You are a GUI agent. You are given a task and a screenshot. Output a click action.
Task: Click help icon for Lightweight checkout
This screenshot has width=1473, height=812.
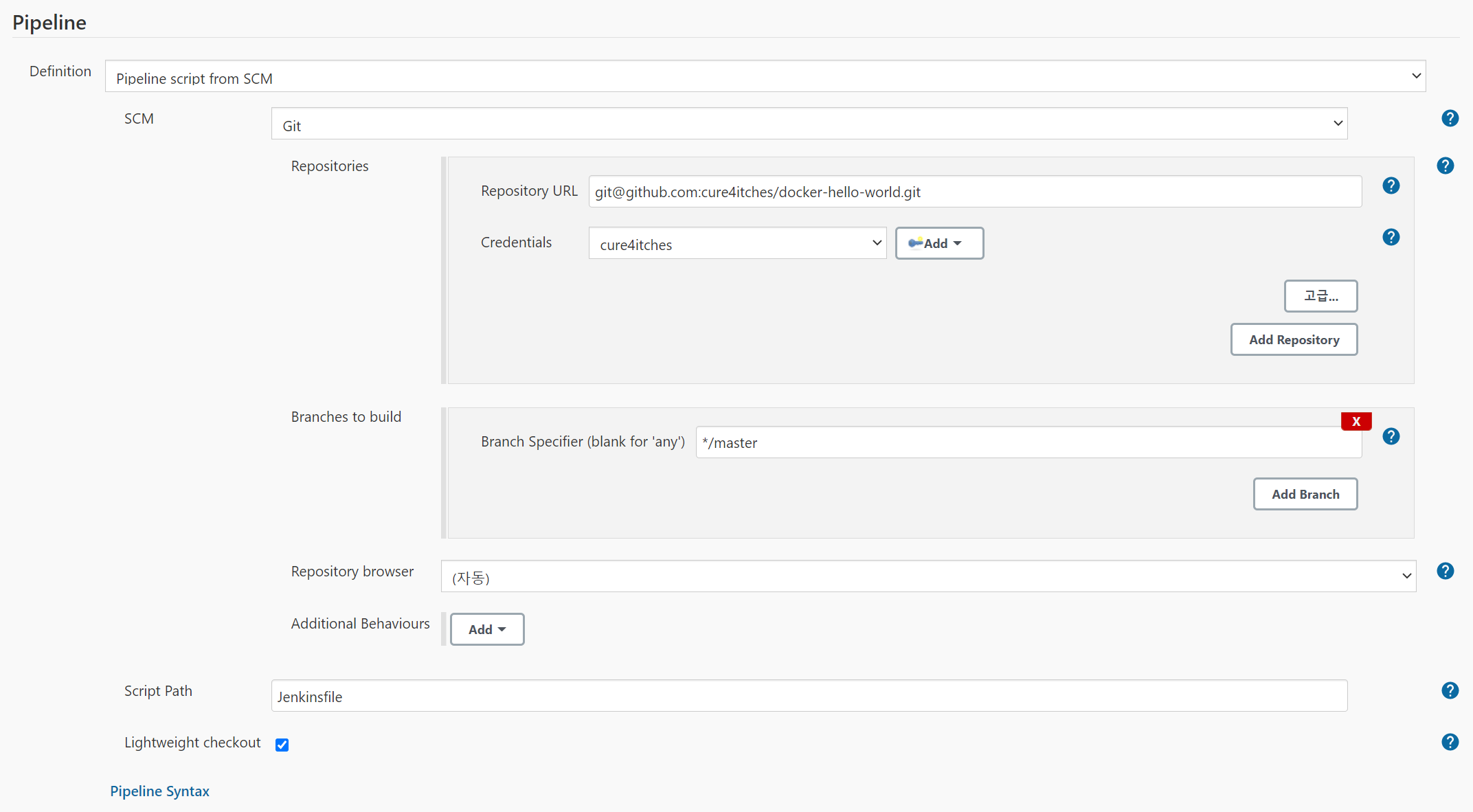click(x=1450, y=742)
